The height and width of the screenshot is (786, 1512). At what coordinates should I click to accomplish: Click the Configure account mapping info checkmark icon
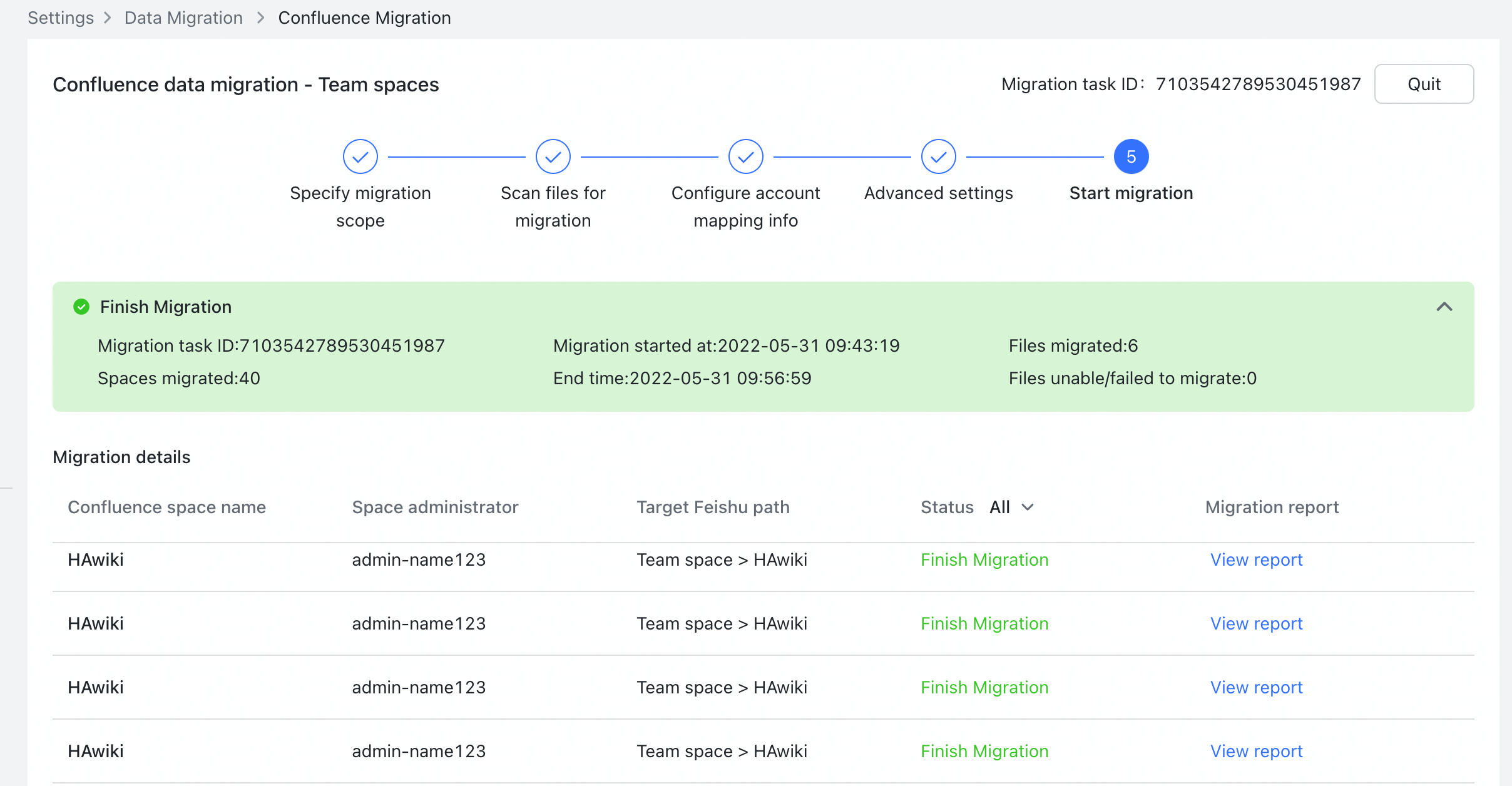[745, 156]
